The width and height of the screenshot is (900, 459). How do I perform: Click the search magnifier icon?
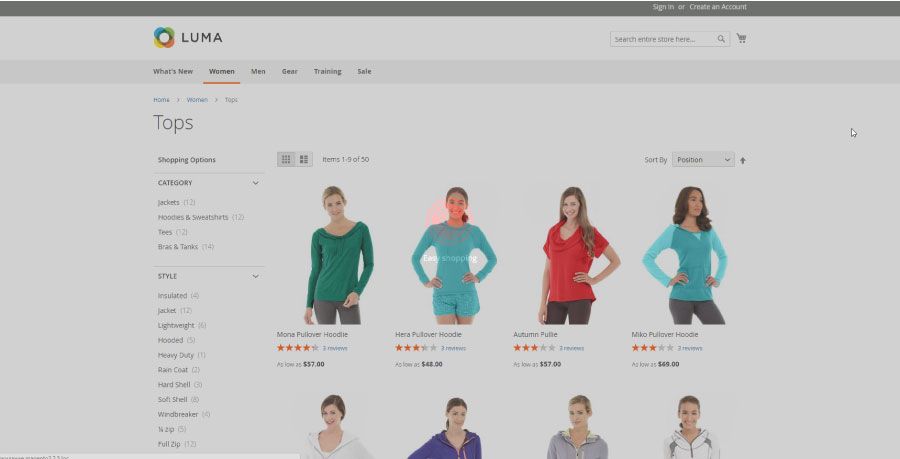[721, 39]
